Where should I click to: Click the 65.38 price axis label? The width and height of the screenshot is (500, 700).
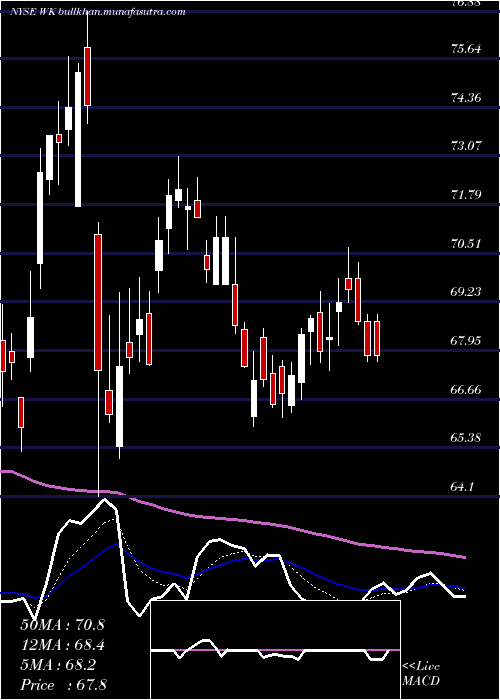coord(466,438)
